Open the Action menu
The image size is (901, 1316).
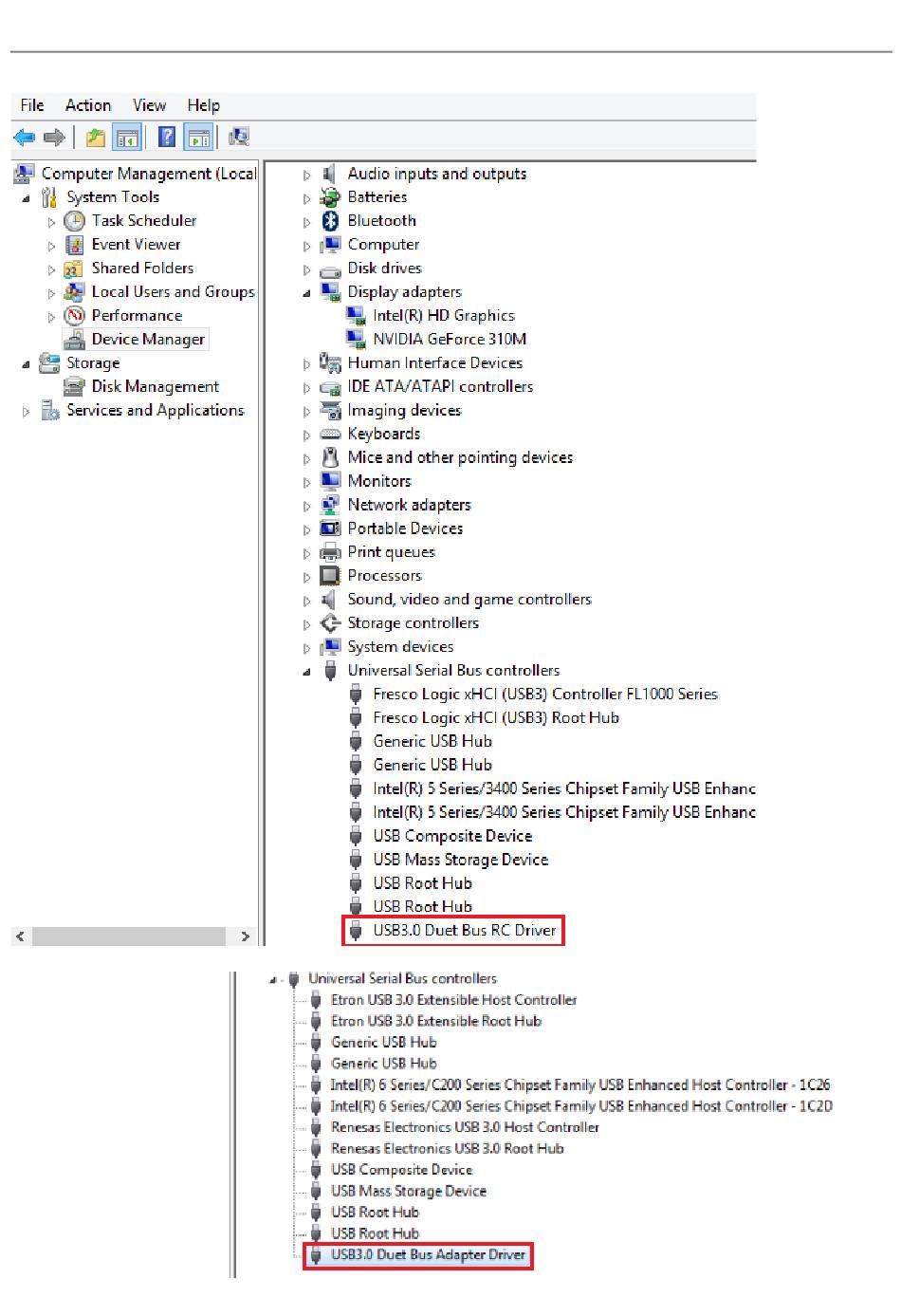tap(88, 105)
